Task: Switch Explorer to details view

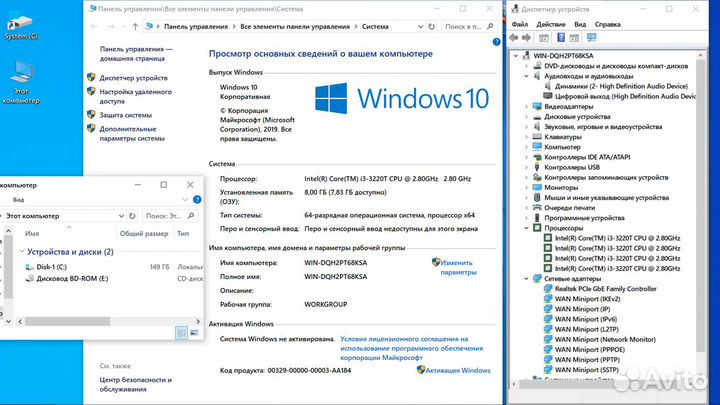Action: pyautogui.click(x=181, y=332)
